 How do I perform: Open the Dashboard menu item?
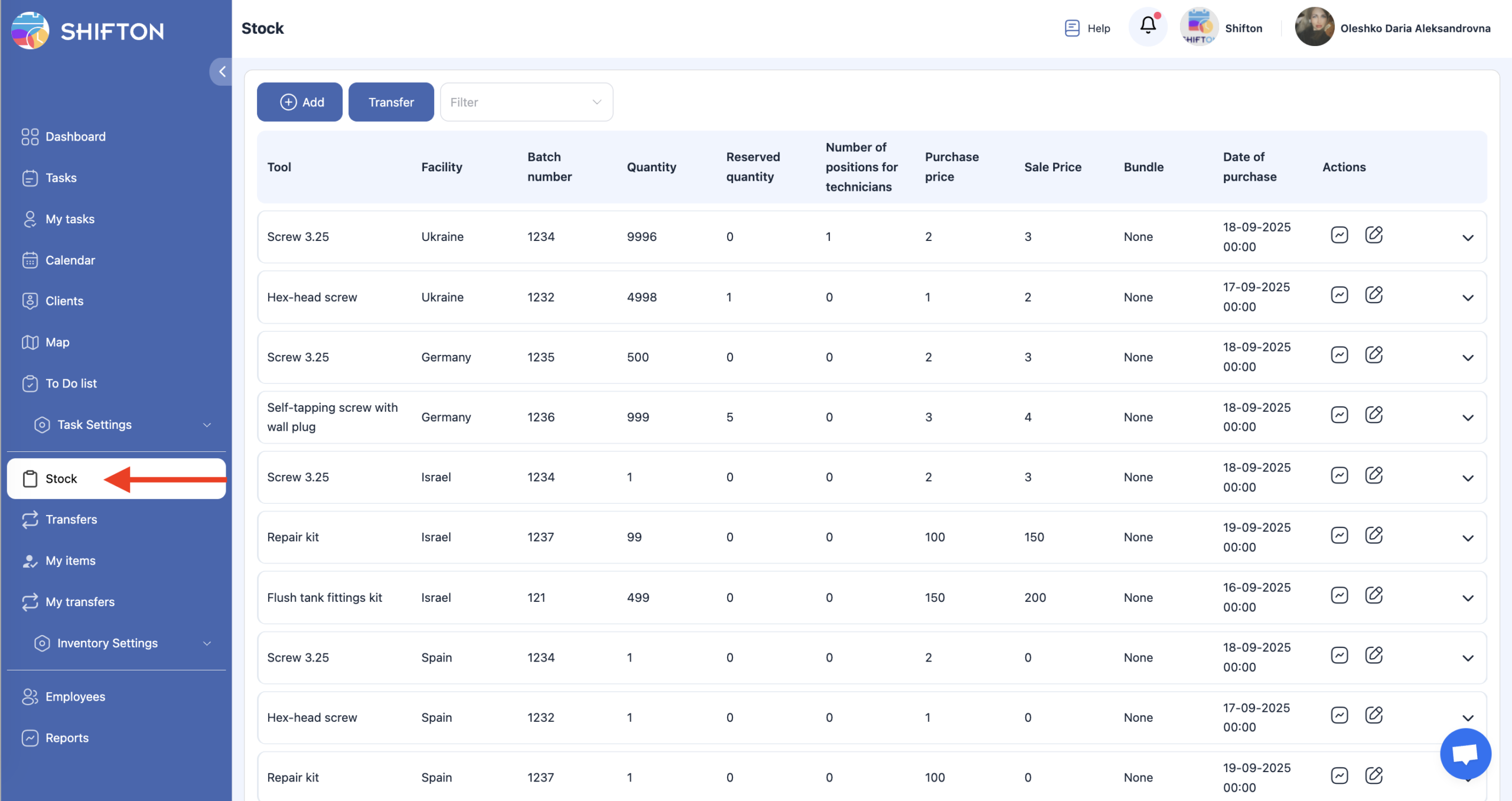(75, 136)
